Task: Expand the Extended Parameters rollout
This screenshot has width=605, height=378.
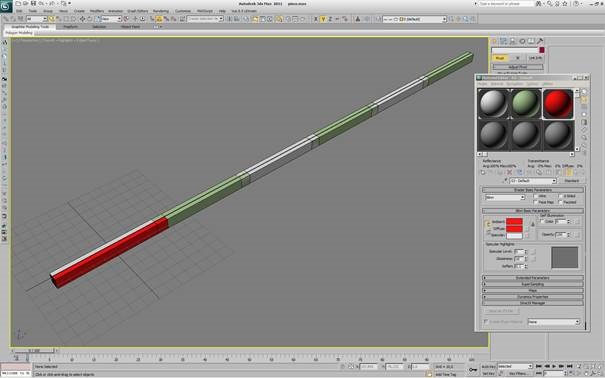Action: (x=532, y=278)
